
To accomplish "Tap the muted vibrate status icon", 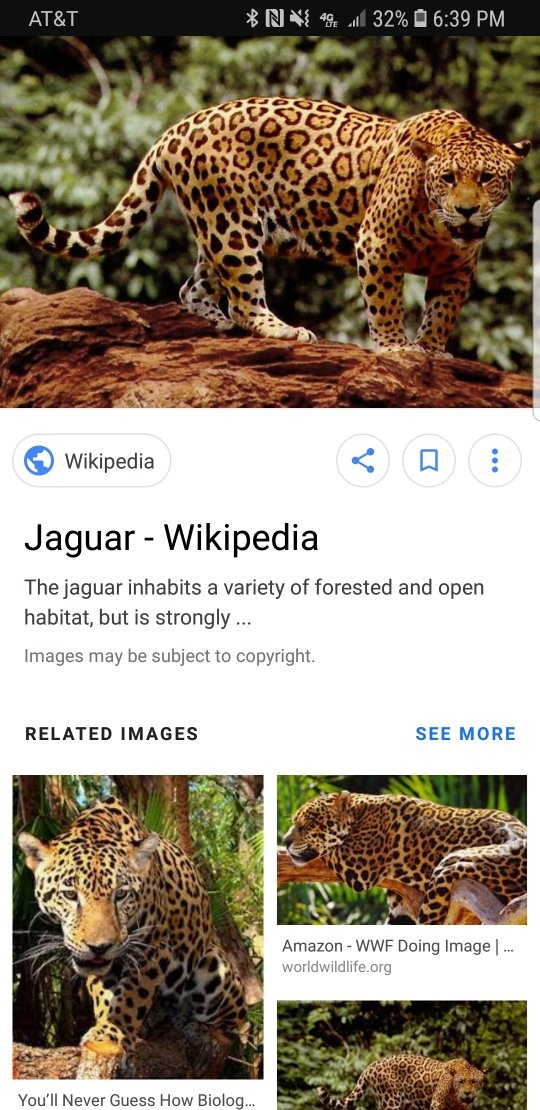I will 299,18.
